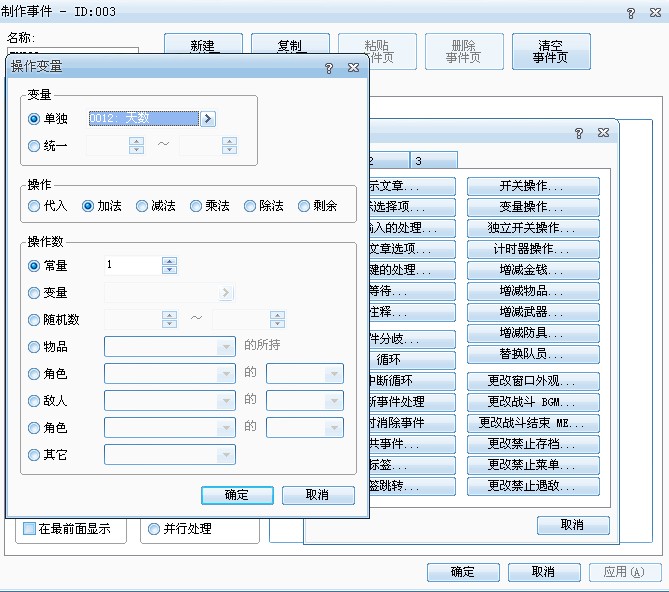The height and width of the screenshot is (592, 669).
Task: Open the 增减金钱 command
Action: (x=533, y=270)
